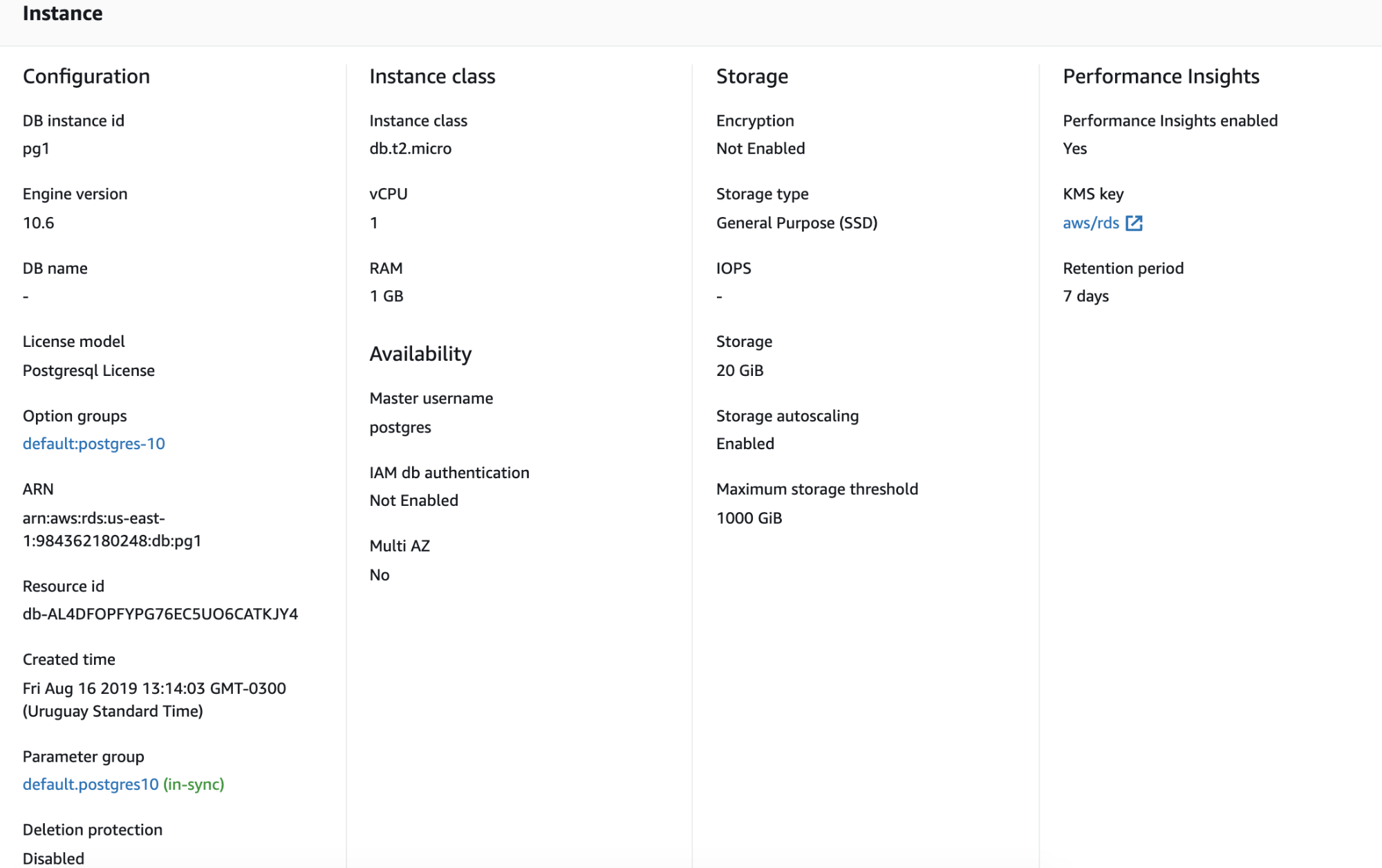Click the Availability heading
The width and height of the screenshot is (1382, 868).
click(420, 354)
